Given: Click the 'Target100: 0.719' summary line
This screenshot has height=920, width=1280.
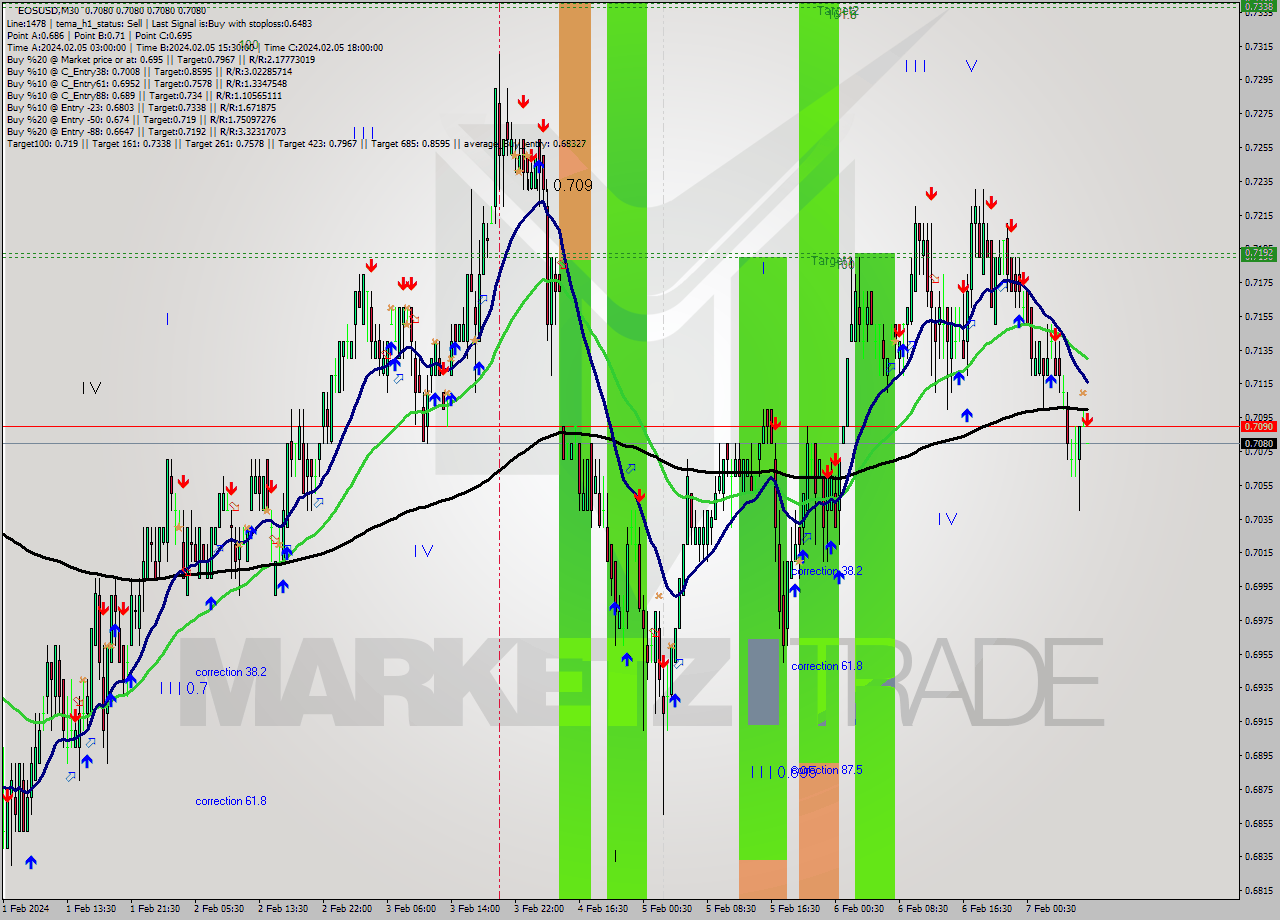Looking at the screenshot, I should [296, 144].
